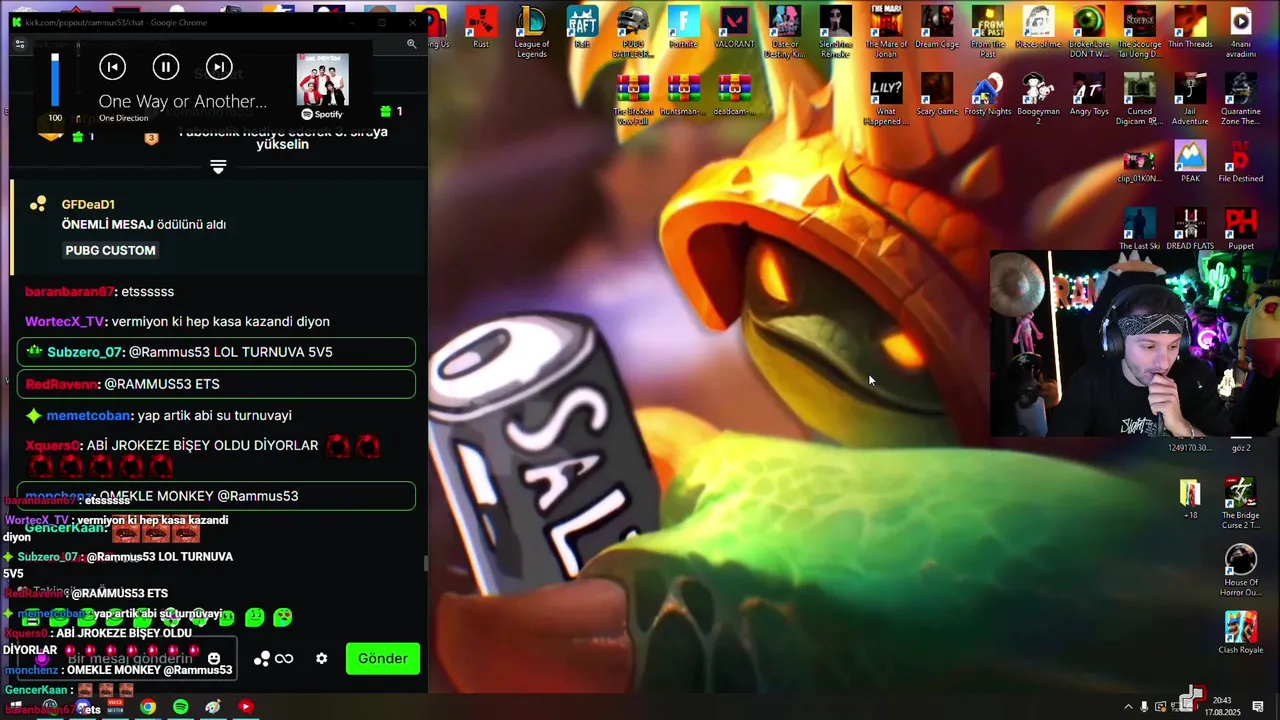
Task: Collapse the pinned leaderboard chevron
Action: click(218, 166)
